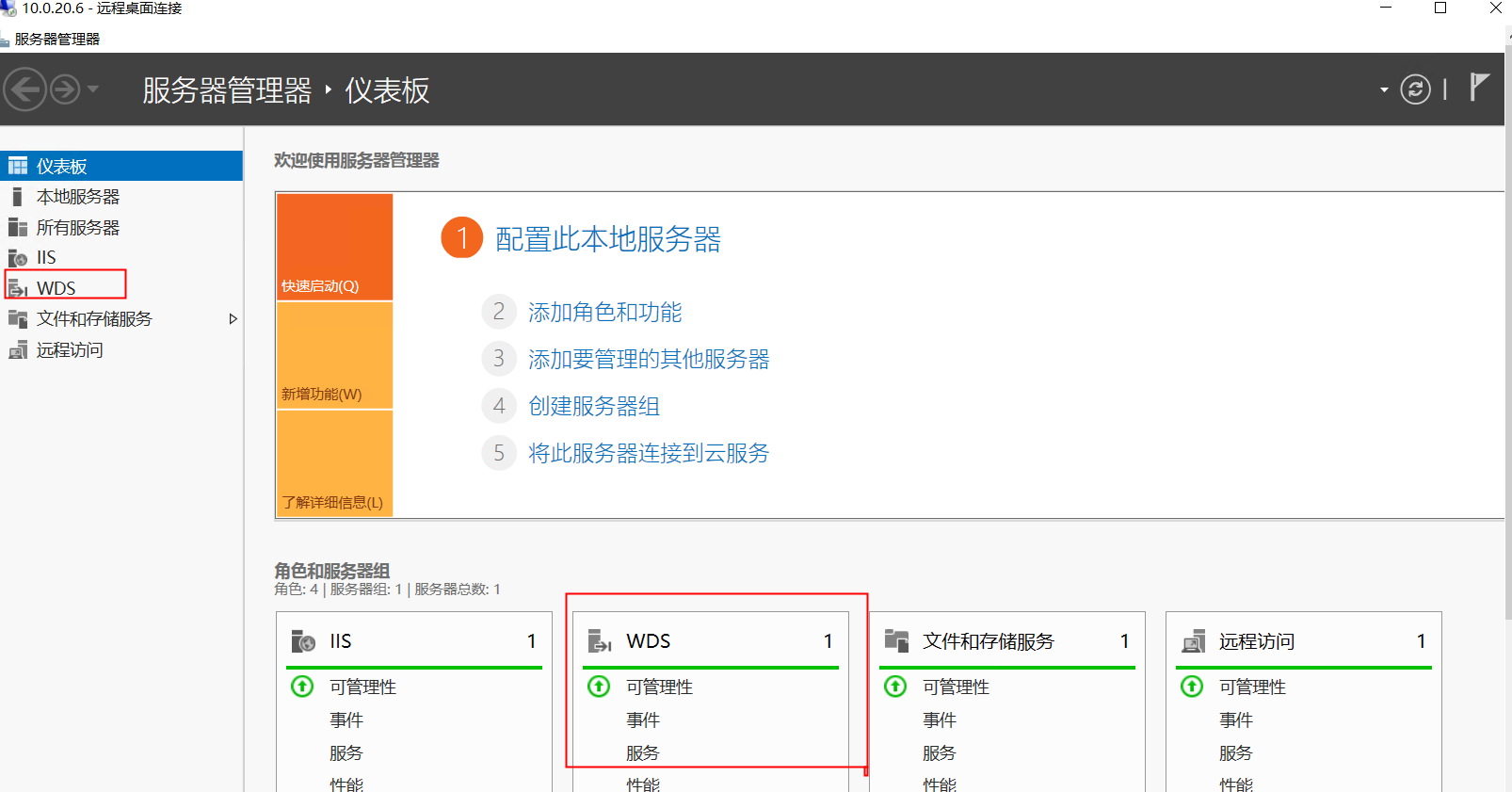Click the 添加角色和功能 link
Screen dimensions: 1512x792
tap(604, 313)
